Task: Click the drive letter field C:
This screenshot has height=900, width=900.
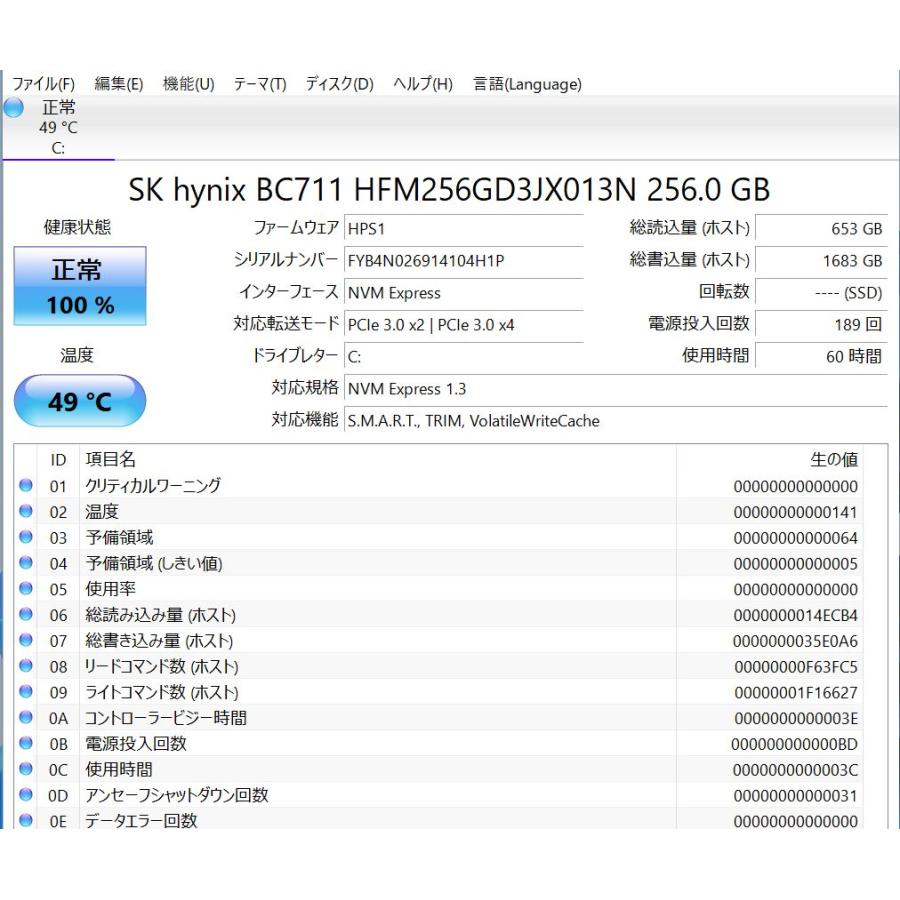Action: 464,356
